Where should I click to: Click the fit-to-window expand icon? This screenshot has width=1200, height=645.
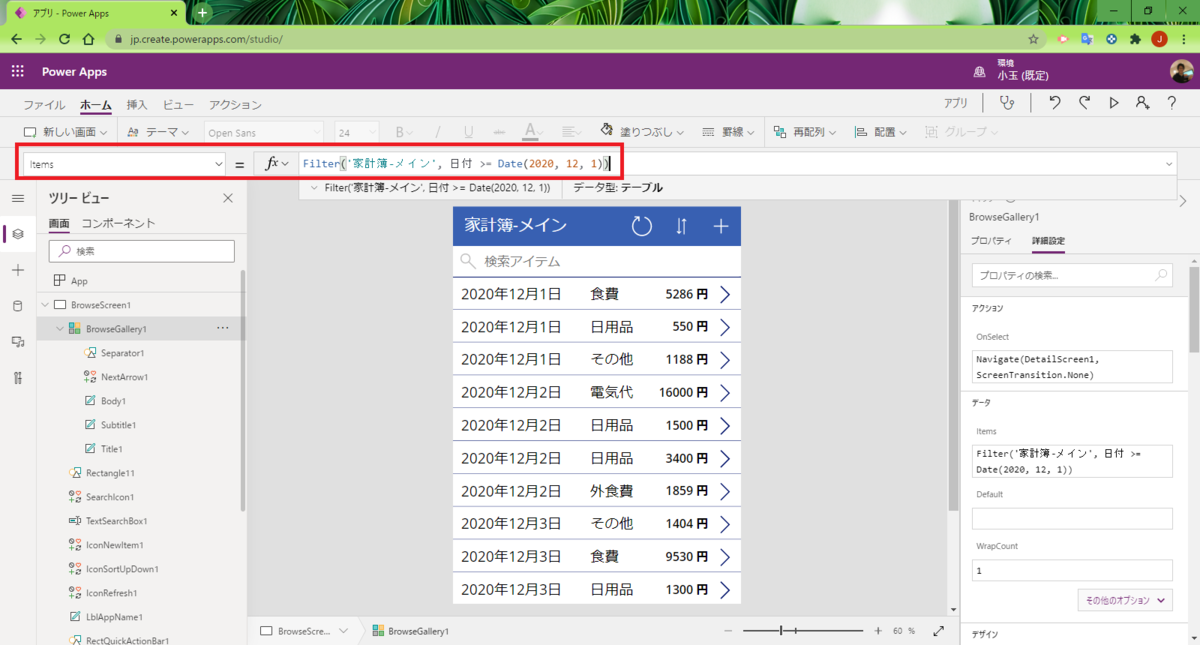point(938,631)
